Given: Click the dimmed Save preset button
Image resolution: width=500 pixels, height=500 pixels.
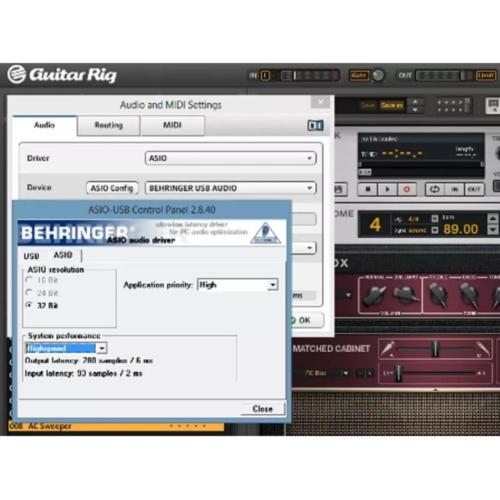Looking at the screenshot, I should coord(368,105).
